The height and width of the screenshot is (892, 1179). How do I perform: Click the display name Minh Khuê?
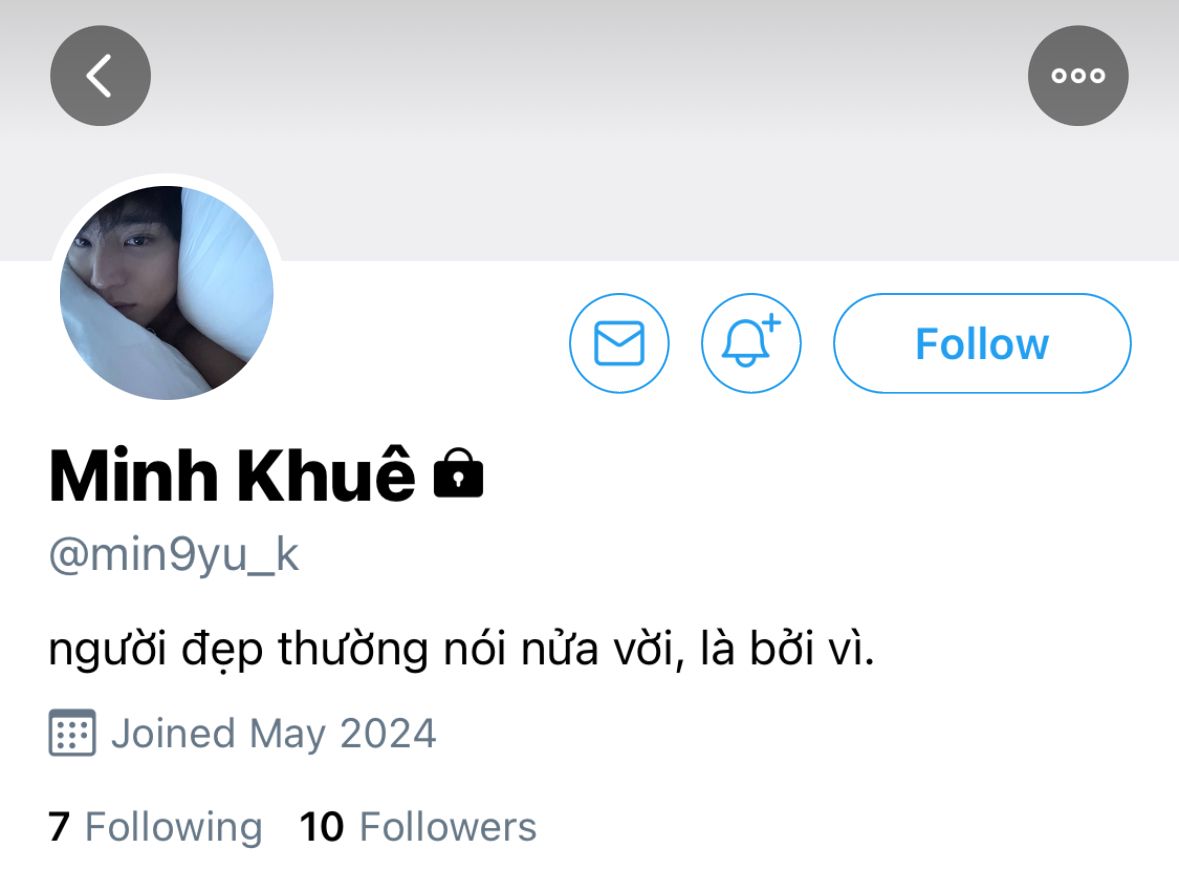coord(231,475)
